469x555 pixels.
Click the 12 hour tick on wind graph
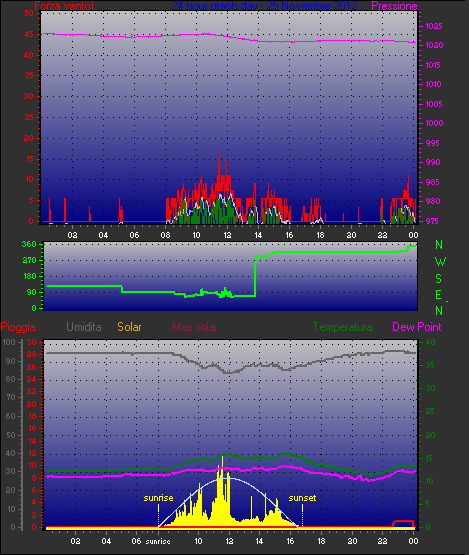(x=227, y=235)
